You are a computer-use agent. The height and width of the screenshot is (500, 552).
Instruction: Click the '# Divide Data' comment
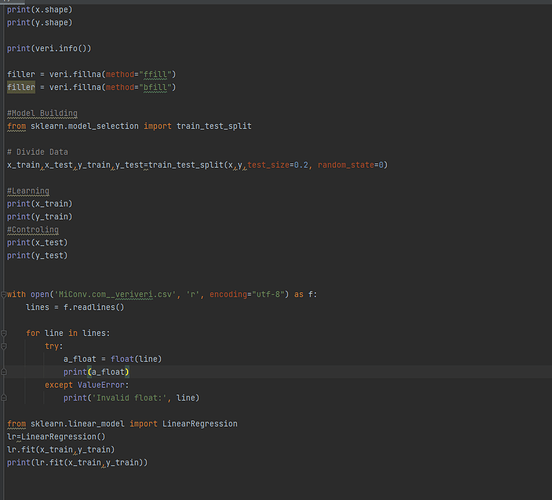tap(37, 152)
